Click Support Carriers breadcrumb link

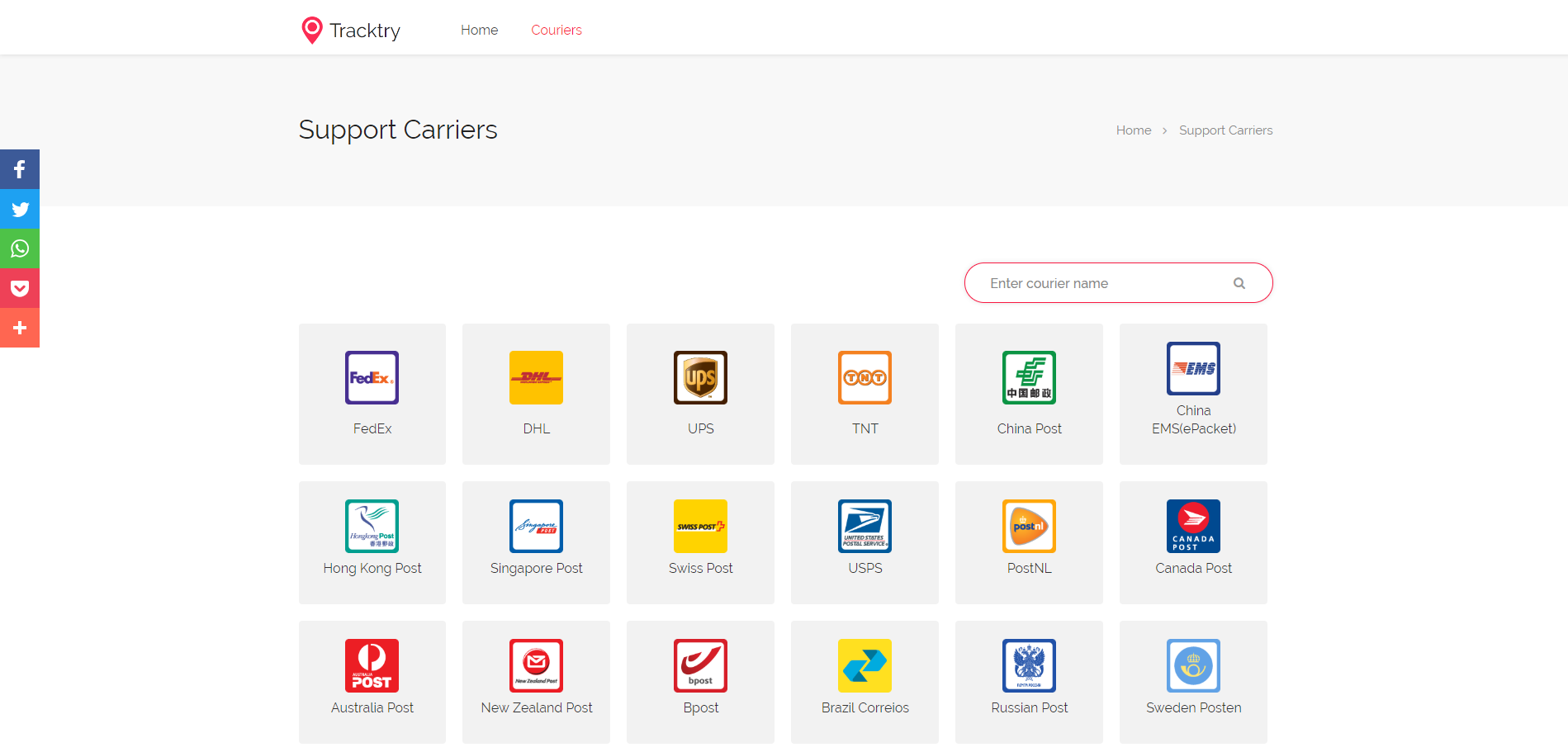tap(1225, 130)
